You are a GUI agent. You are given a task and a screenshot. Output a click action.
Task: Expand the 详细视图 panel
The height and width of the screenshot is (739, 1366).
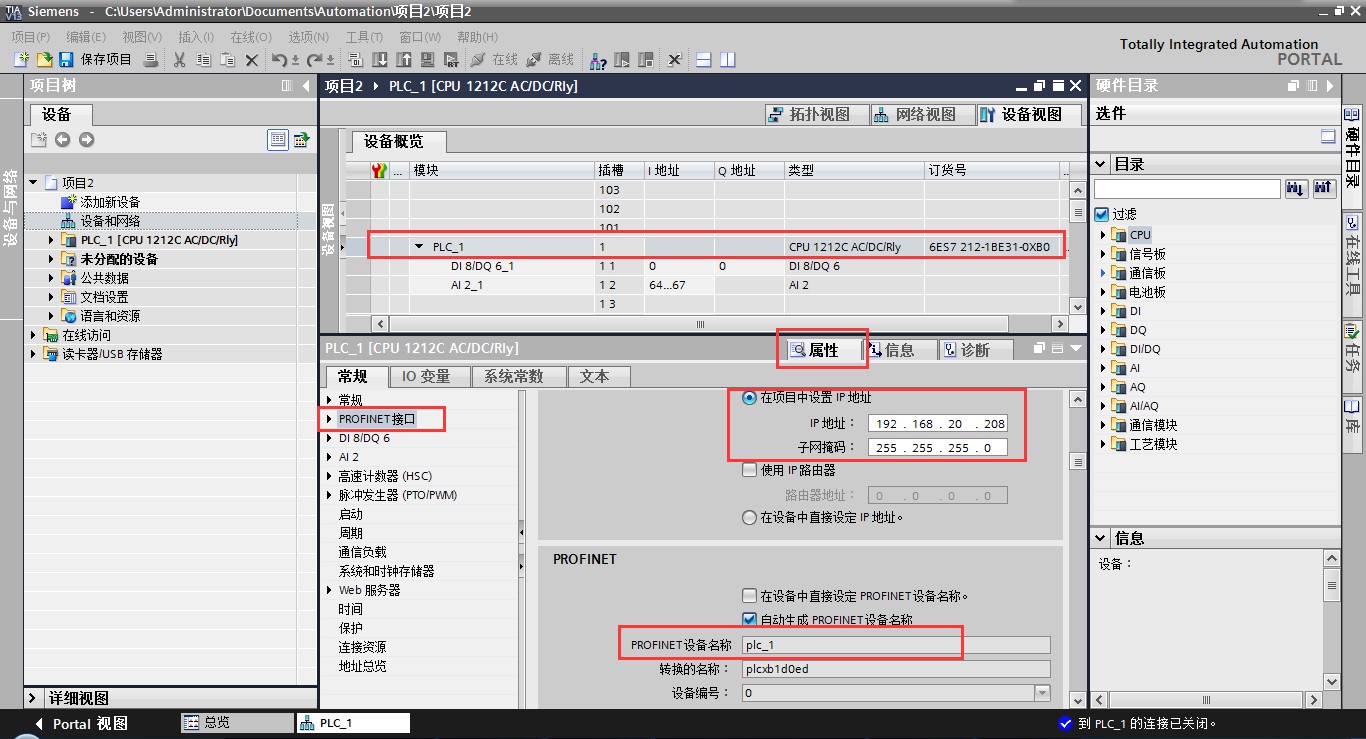click(x=33, y=698)
